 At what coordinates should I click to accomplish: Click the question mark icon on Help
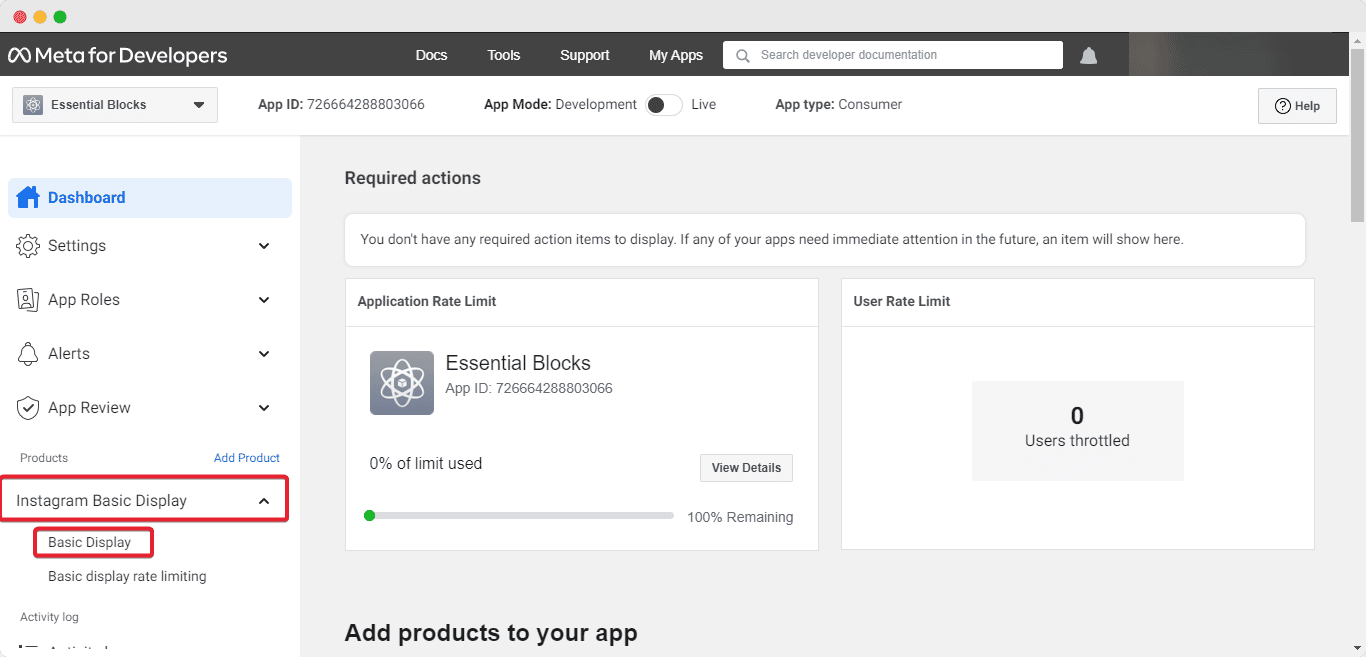[x=1282, y=106]
